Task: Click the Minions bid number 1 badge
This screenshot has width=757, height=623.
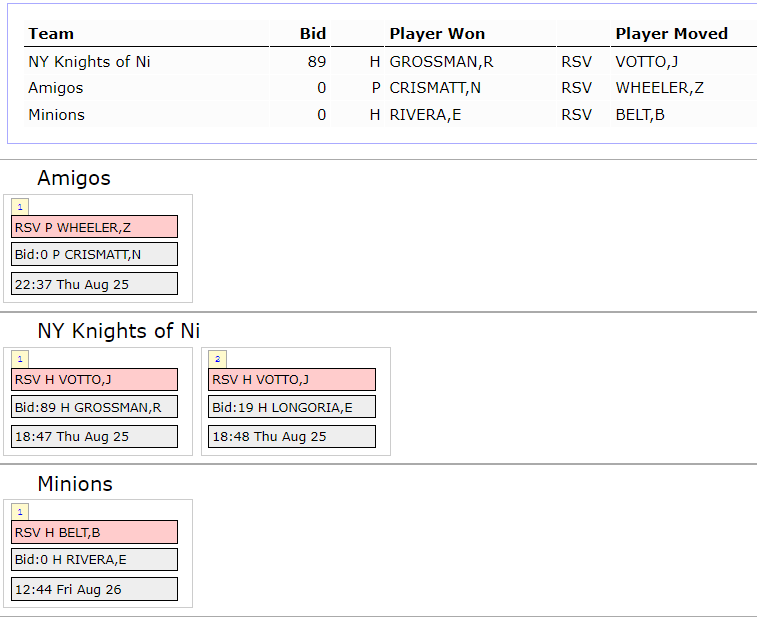Action: pyautogui.click(x=20, y=512)
